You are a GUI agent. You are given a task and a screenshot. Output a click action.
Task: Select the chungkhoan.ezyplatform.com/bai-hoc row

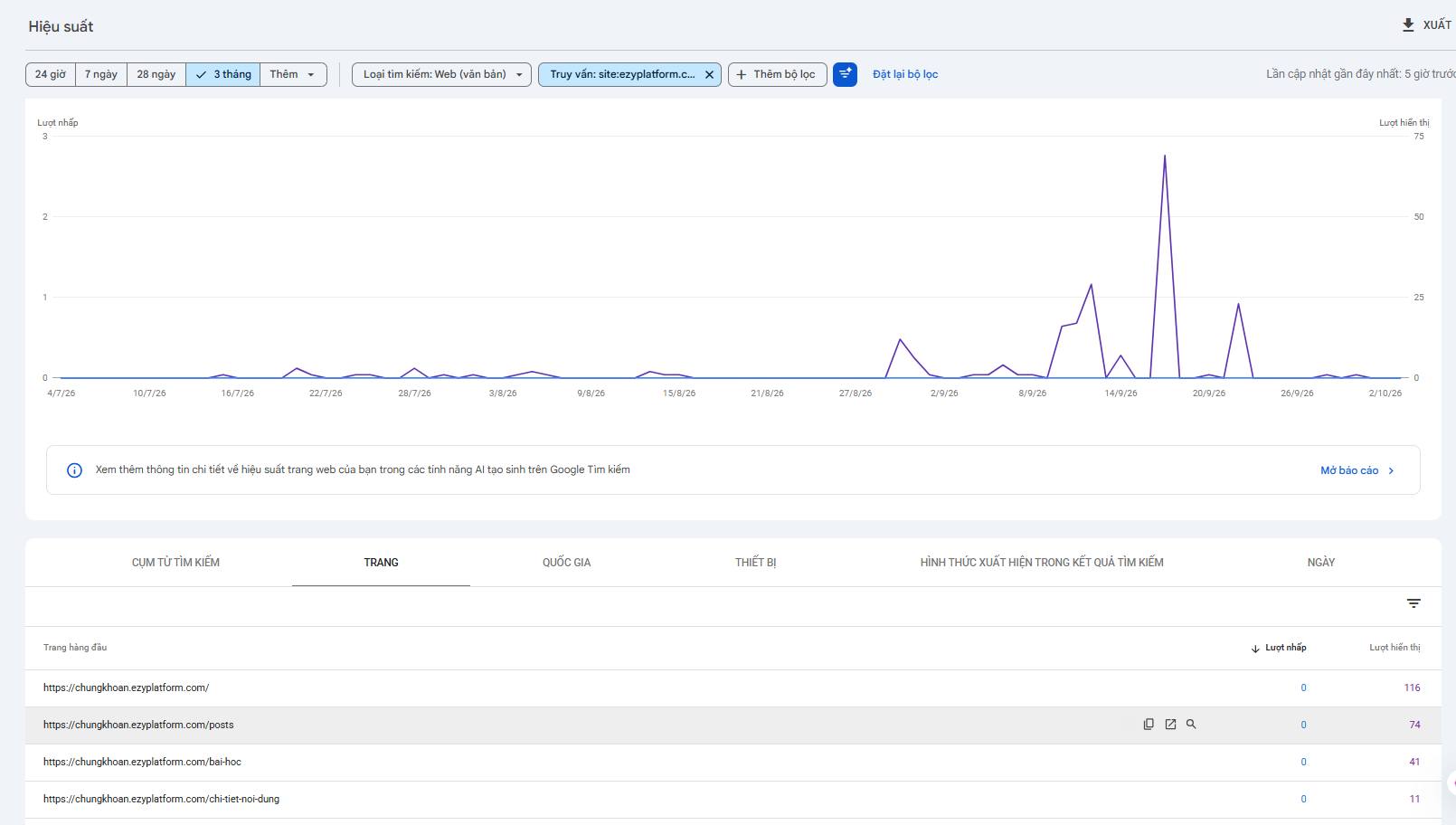tap(733, 763)
